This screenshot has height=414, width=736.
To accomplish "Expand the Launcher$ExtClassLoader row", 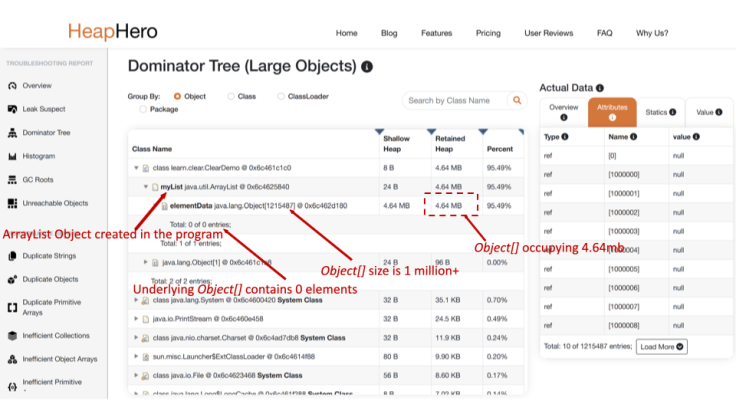I will 136,356.
